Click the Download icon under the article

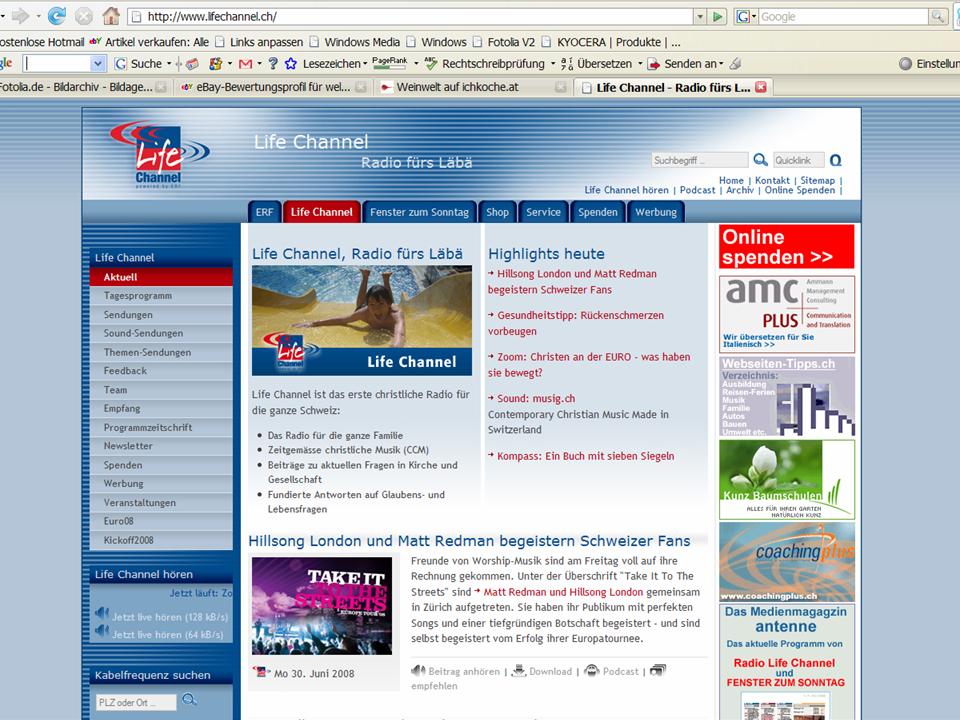(518, 671)
